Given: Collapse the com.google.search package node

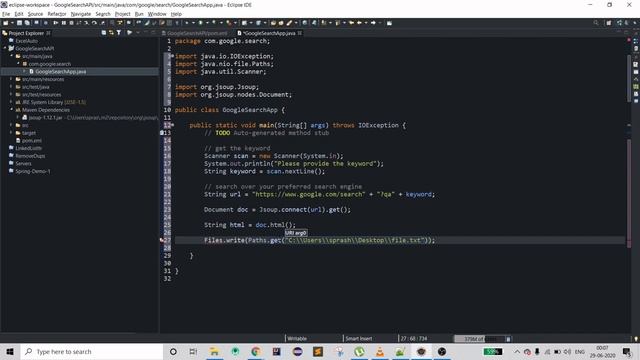Looking at the screenshot, I should click(18, 64).
